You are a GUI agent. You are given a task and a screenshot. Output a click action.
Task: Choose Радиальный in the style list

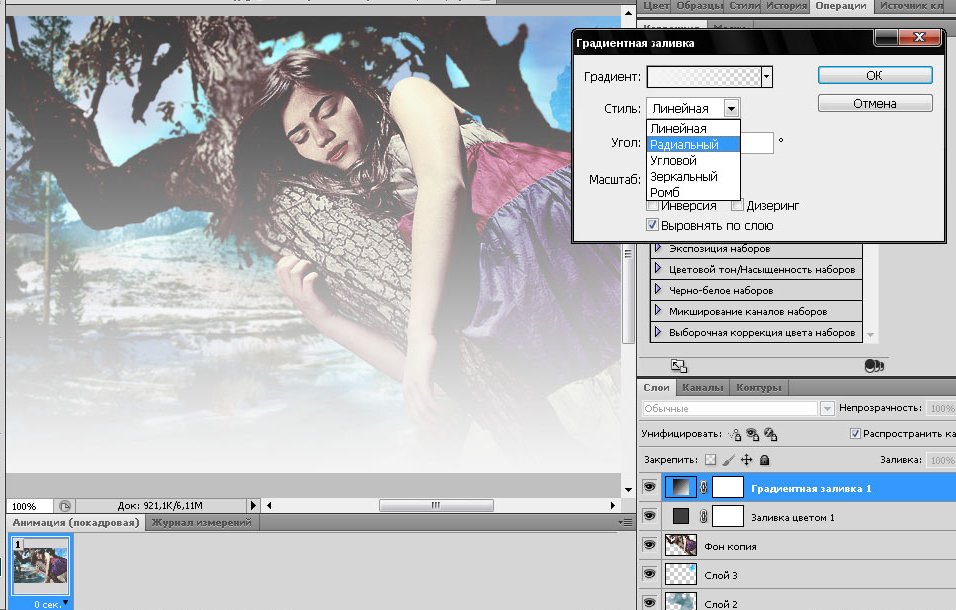click(x=693, y=144)
